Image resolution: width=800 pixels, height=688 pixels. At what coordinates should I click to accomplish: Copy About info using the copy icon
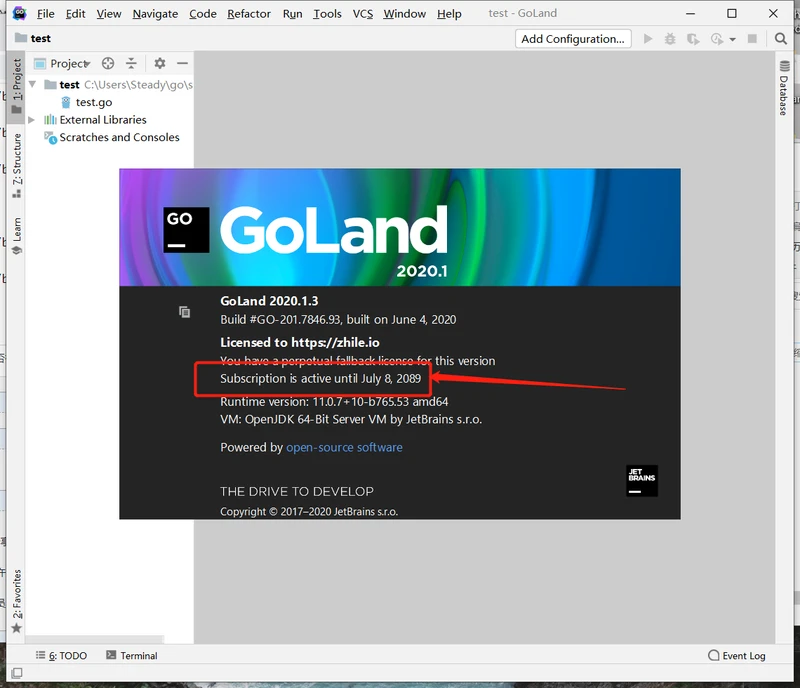click(x=184, y=312)
